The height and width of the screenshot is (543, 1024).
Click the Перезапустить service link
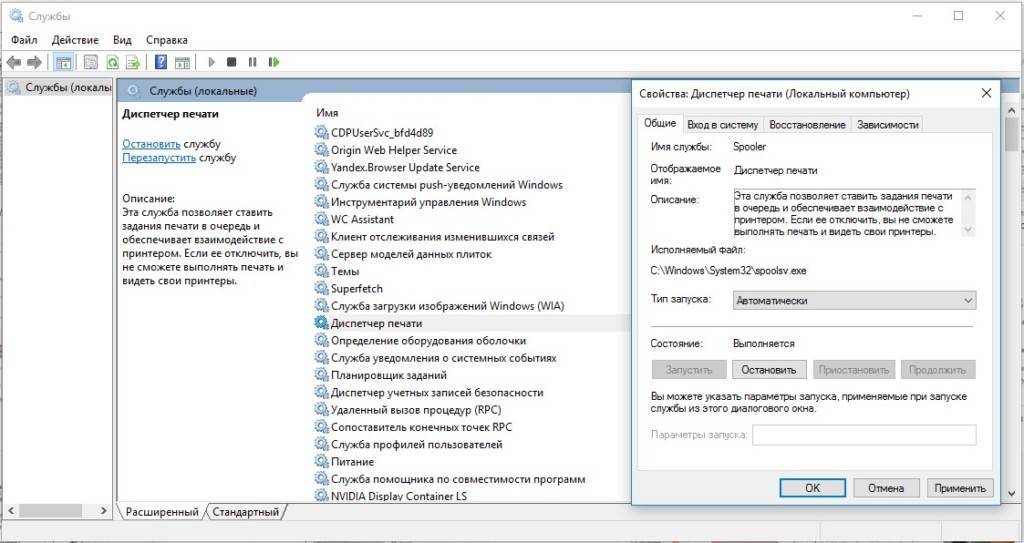pos(159,158)
